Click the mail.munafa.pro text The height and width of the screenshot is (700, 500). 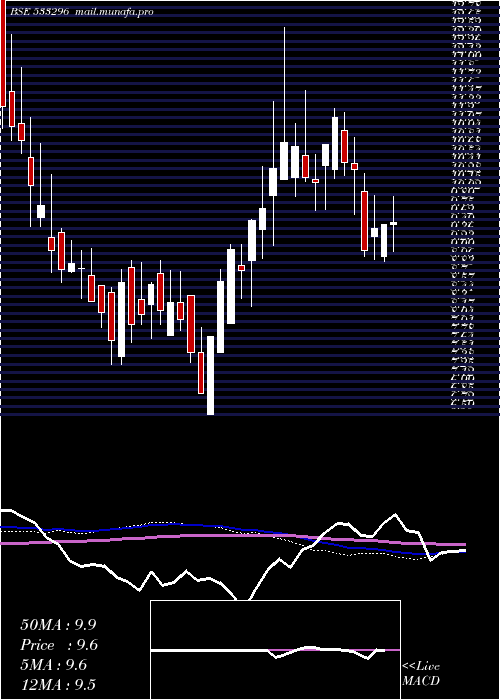[113, 12]
